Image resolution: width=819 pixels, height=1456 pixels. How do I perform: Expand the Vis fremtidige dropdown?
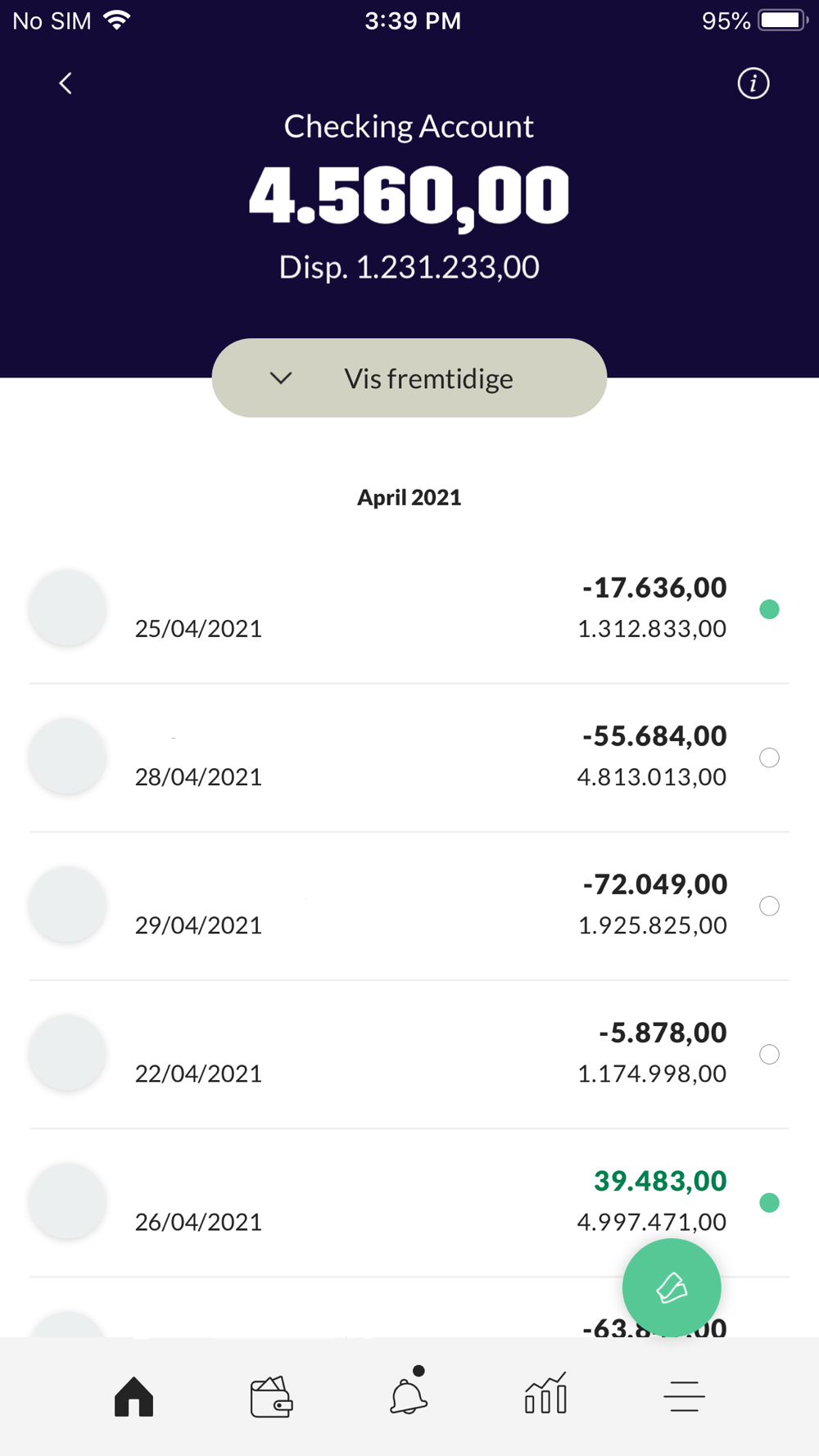pyautogui.click(x=409, y=378)
